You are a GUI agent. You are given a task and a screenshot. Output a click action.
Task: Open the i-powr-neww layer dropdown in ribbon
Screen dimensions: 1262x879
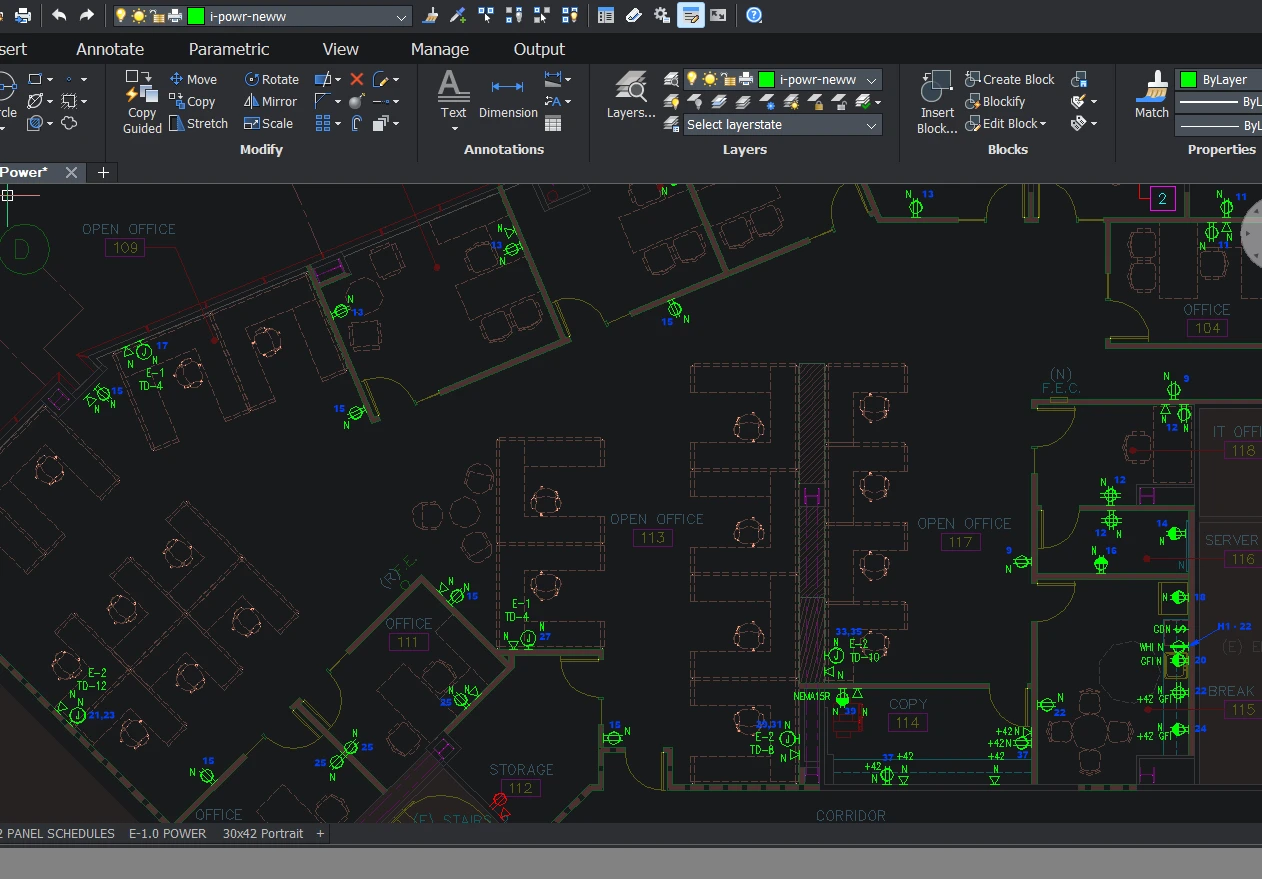[872, 80]
